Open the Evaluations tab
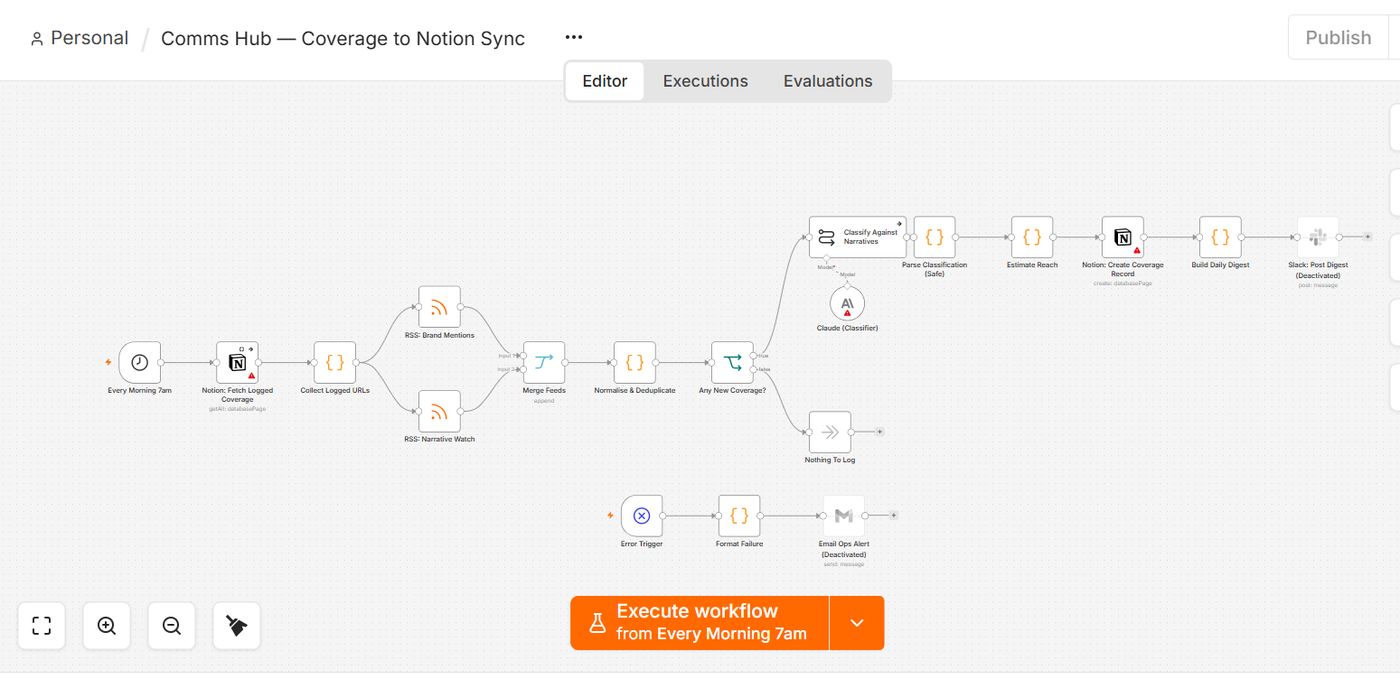1400x688 pixels. click(x=828, y=81)
